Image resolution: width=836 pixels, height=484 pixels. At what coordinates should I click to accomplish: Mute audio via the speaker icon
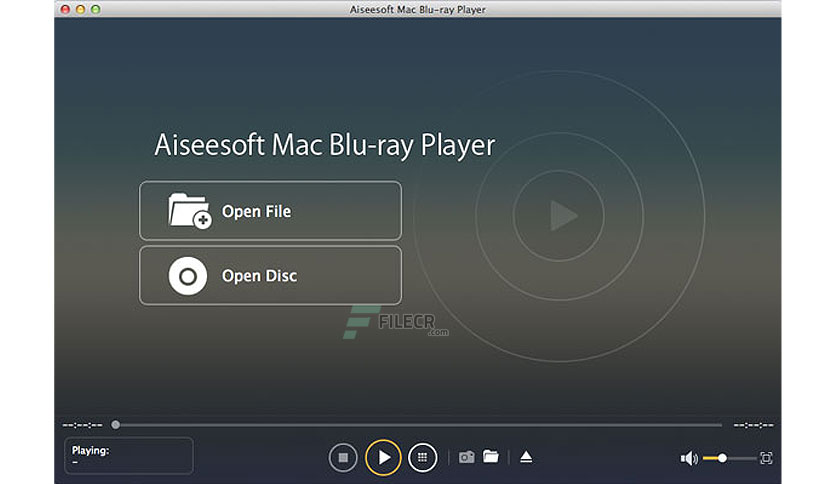click(x=689, y=458)
